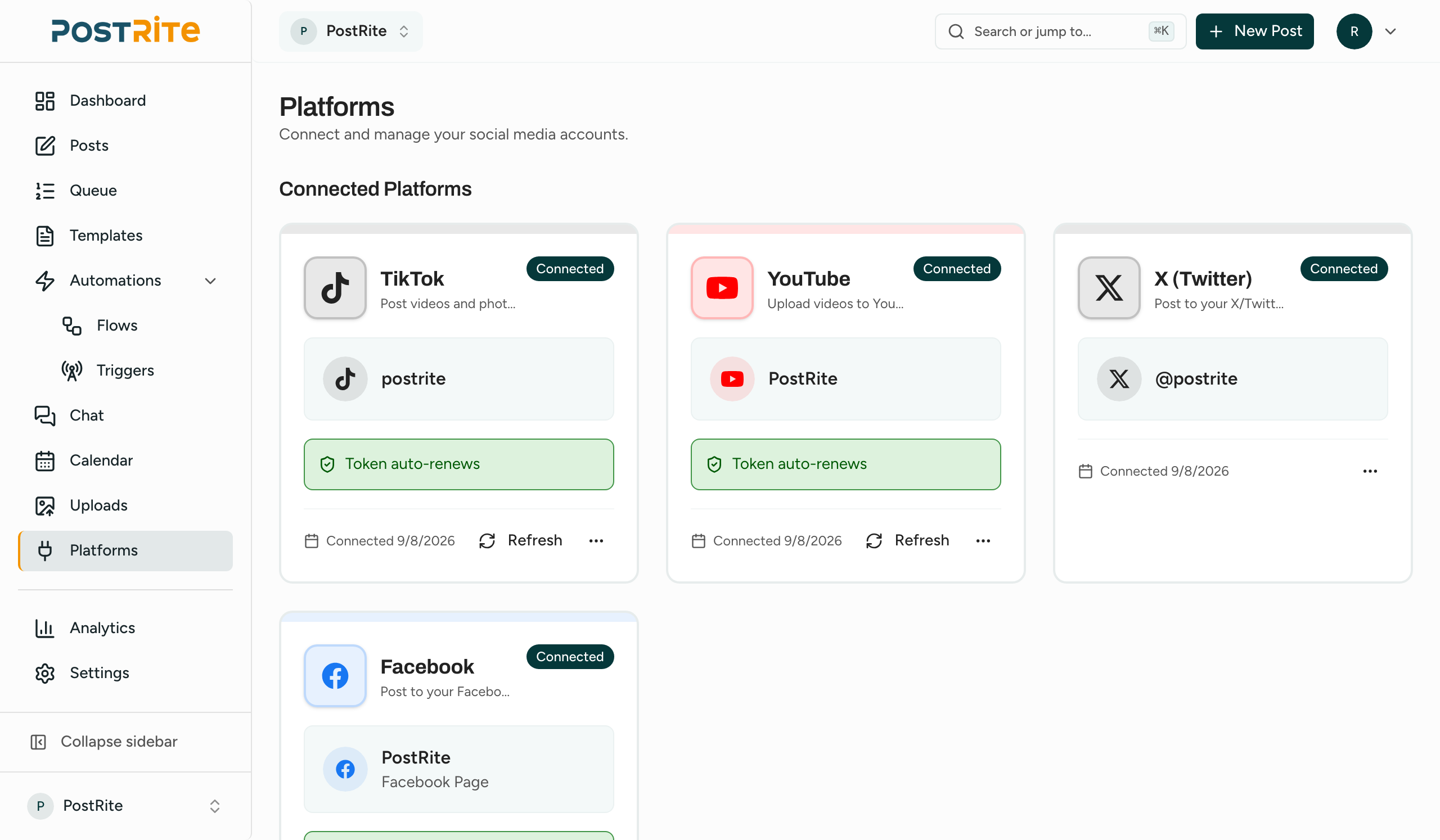
Task: Open the TikTok card more options menu
Action: click(596, 540)
